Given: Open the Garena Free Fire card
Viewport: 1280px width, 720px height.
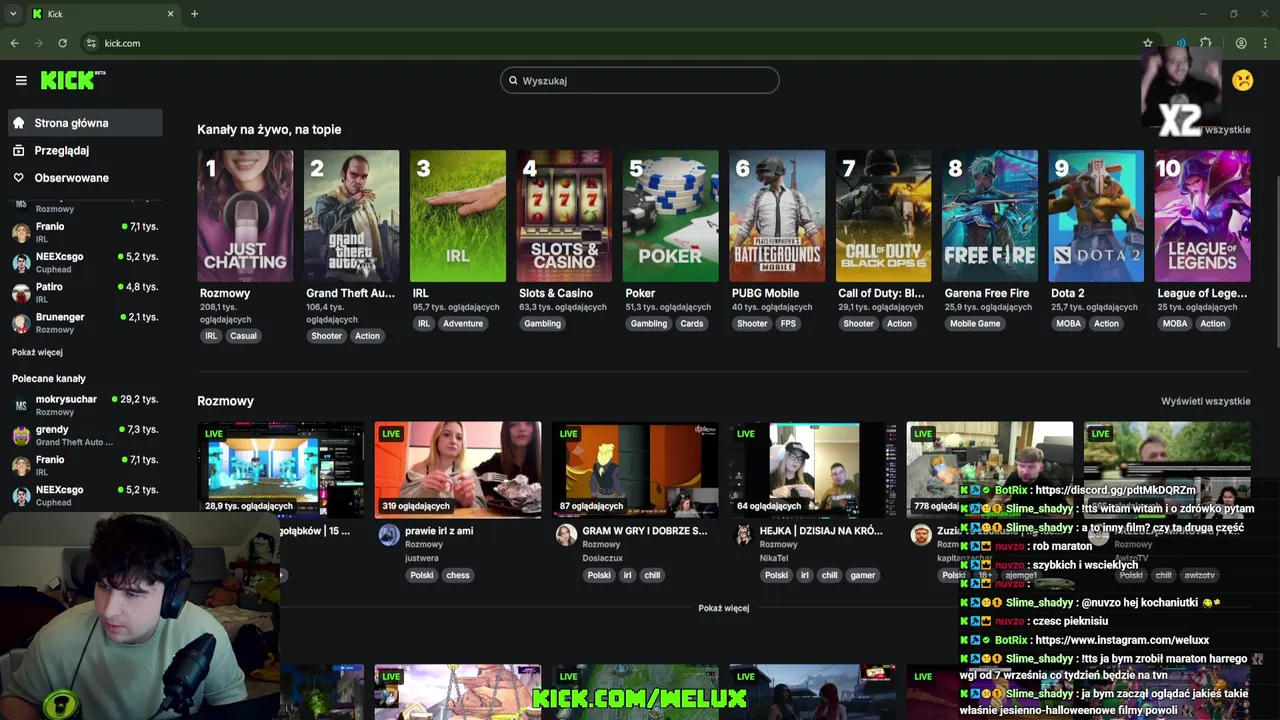Looking at the screenshot, I should tap(990, 216).
